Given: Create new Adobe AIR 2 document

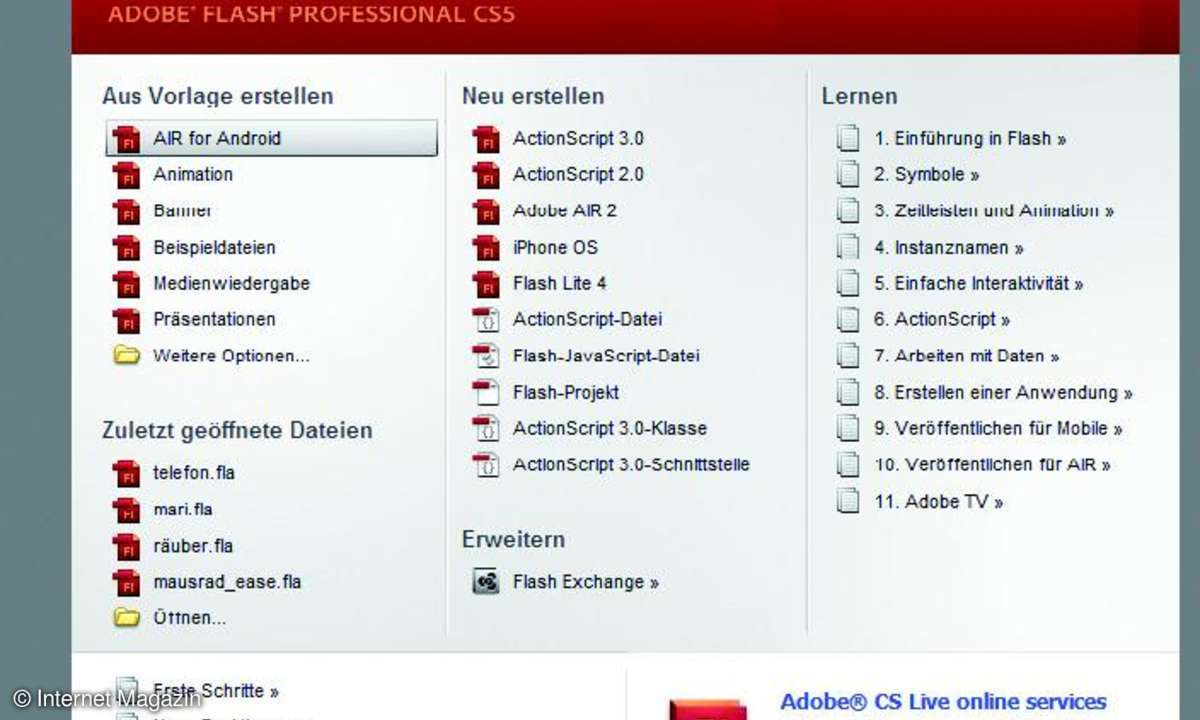Looking at the screenshot, I should [564, 211].
